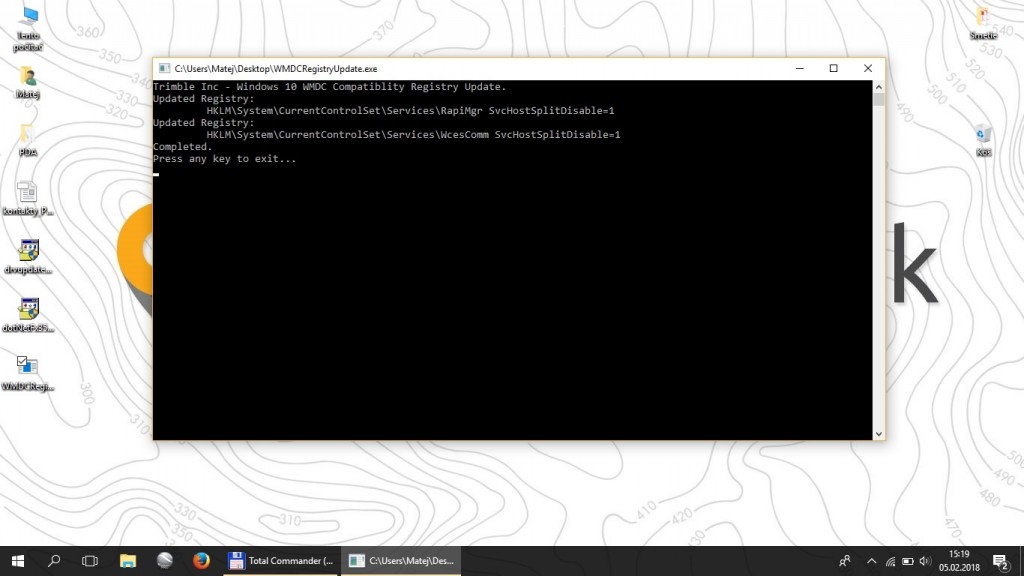Launch File Explorer from the taskbar

[x=128, y=561]
